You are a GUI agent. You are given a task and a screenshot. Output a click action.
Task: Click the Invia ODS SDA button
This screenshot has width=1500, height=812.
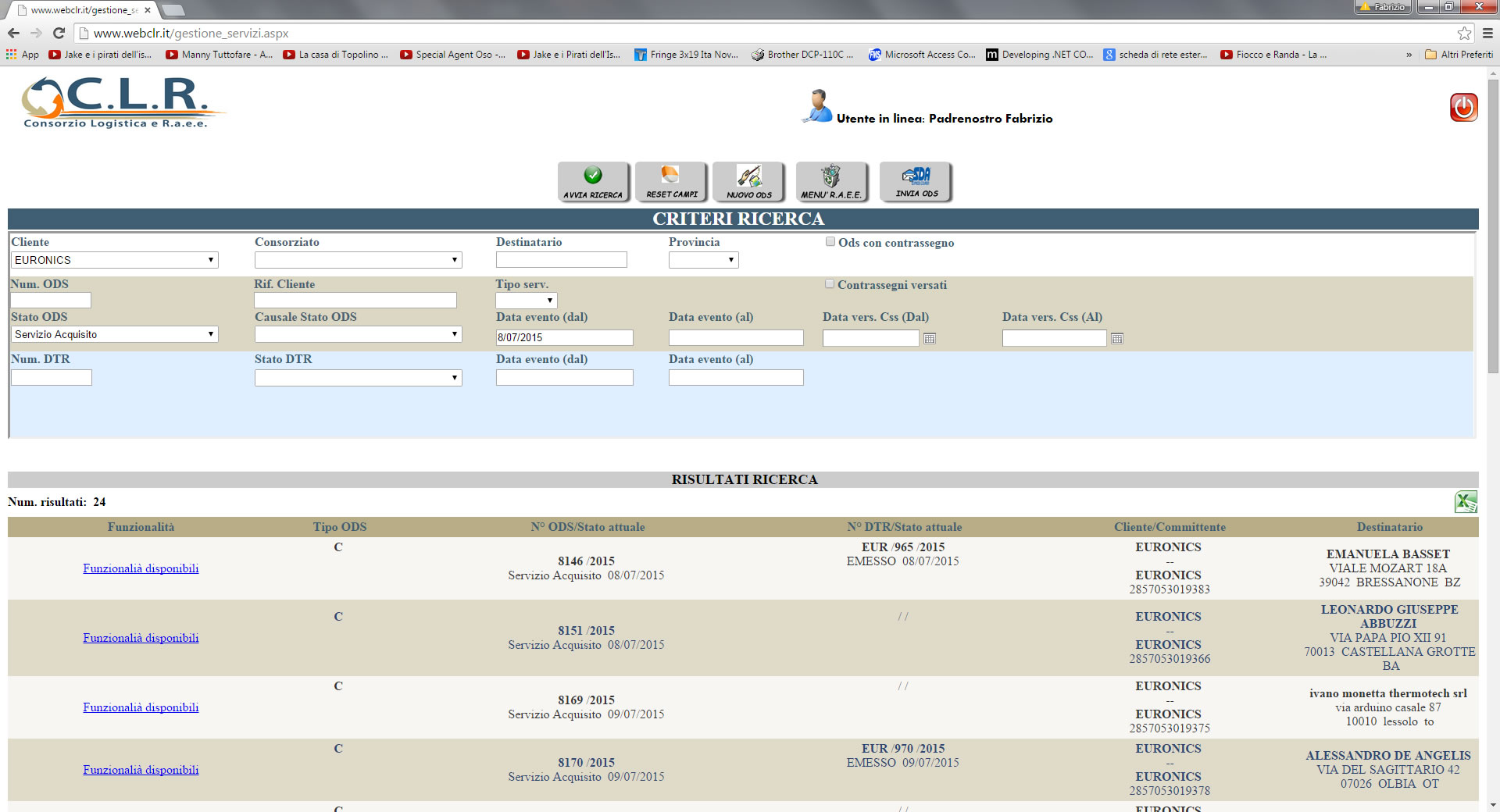point(916,182)
